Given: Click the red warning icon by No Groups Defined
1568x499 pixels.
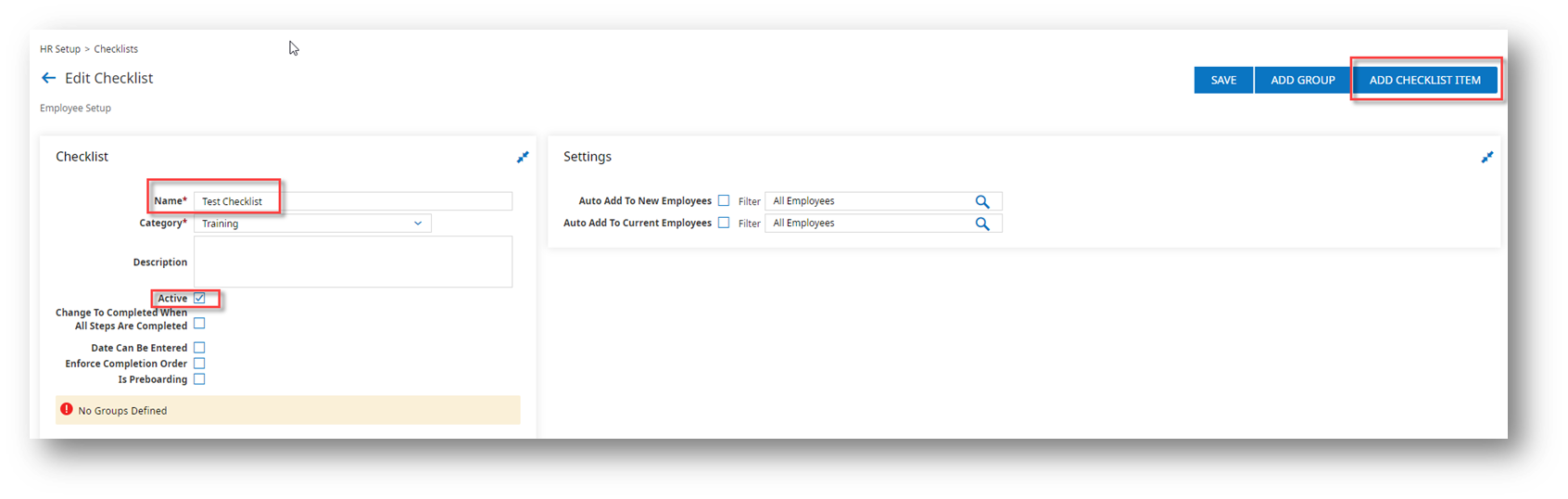Looking at the screenshot, I should coord(67,409).
